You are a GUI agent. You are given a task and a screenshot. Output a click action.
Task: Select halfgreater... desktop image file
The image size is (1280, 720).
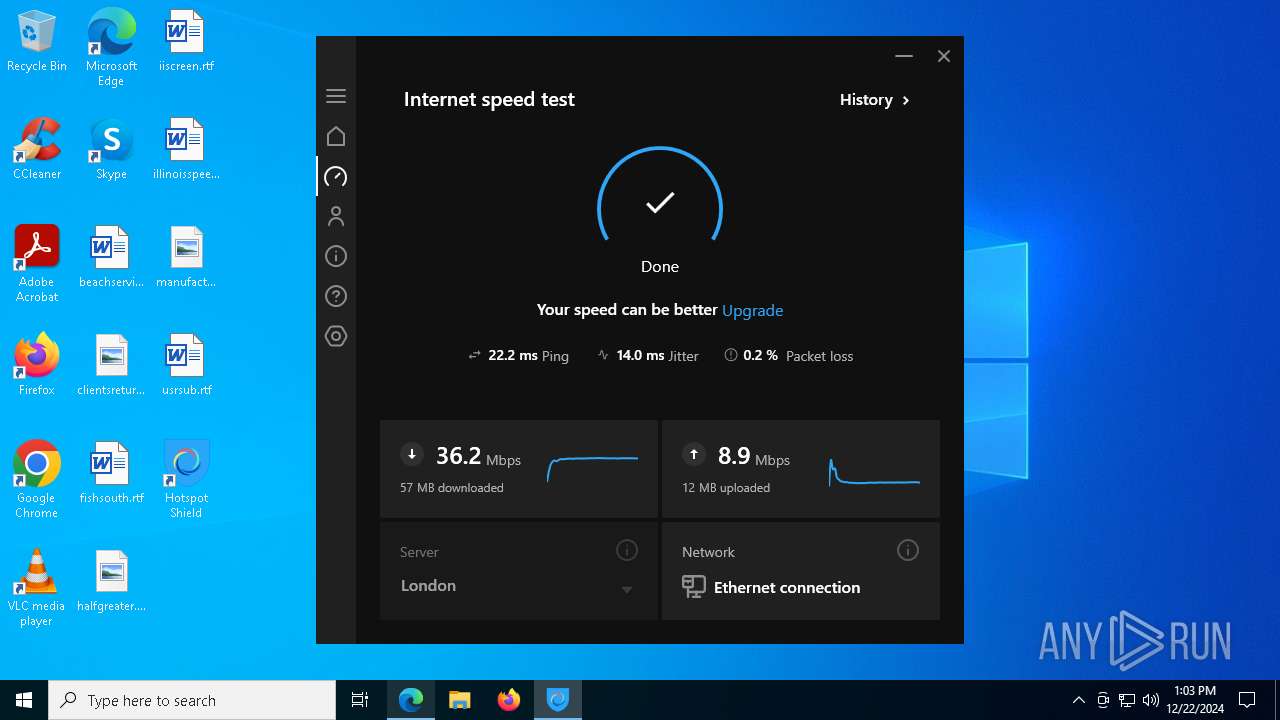(x=111, y=581)
